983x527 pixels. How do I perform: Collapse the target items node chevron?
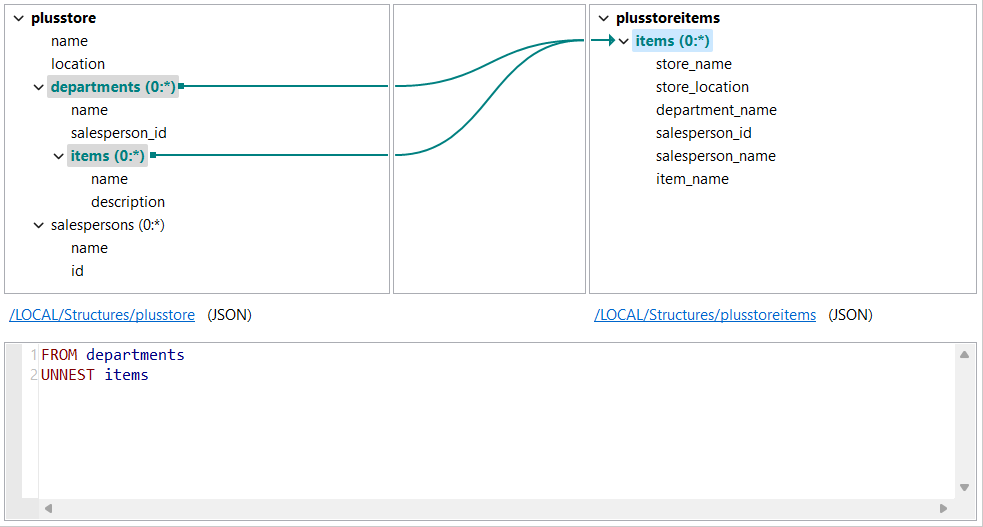coord(624,41)
